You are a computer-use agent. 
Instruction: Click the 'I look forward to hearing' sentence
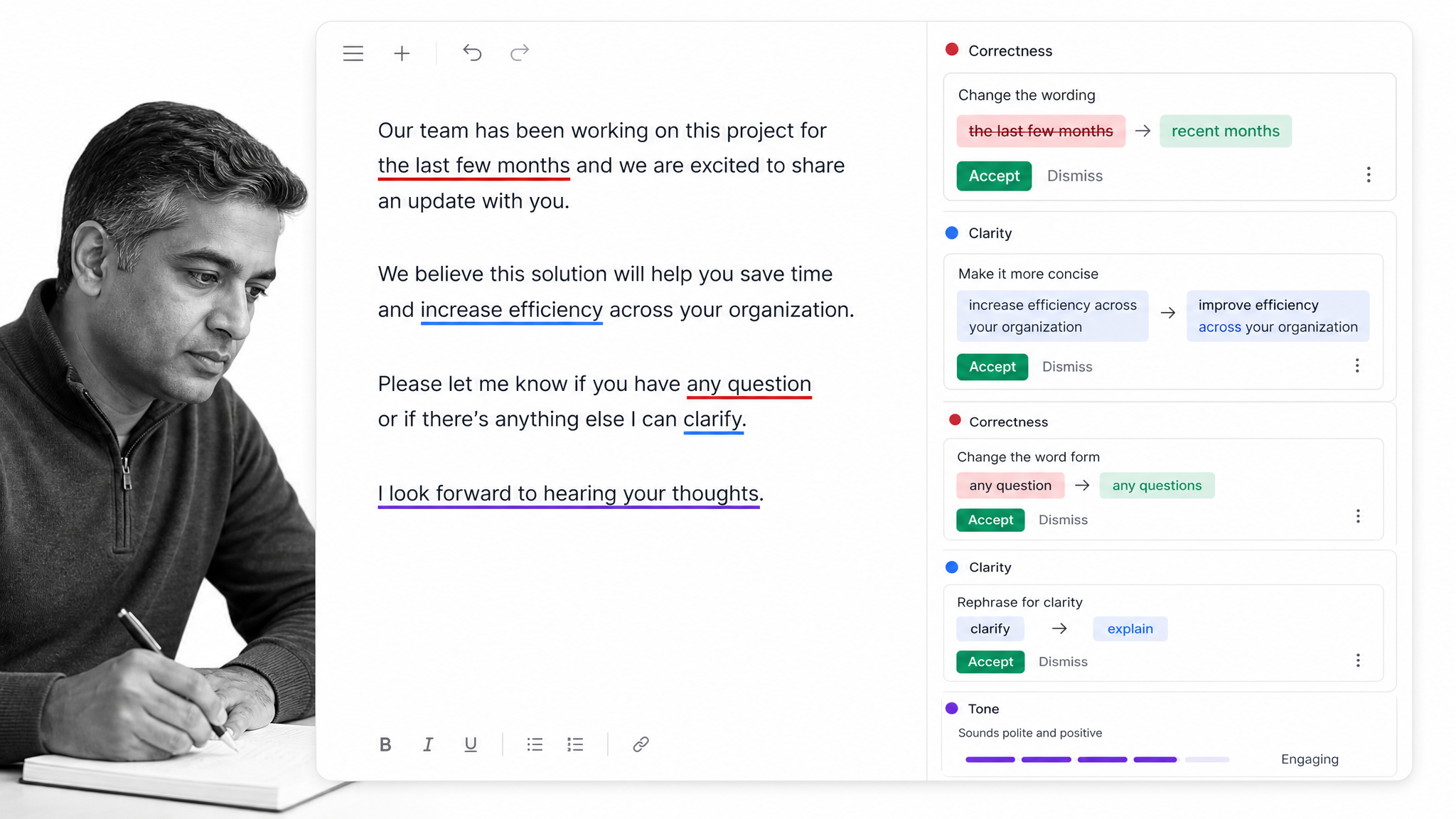click(570, 493)
